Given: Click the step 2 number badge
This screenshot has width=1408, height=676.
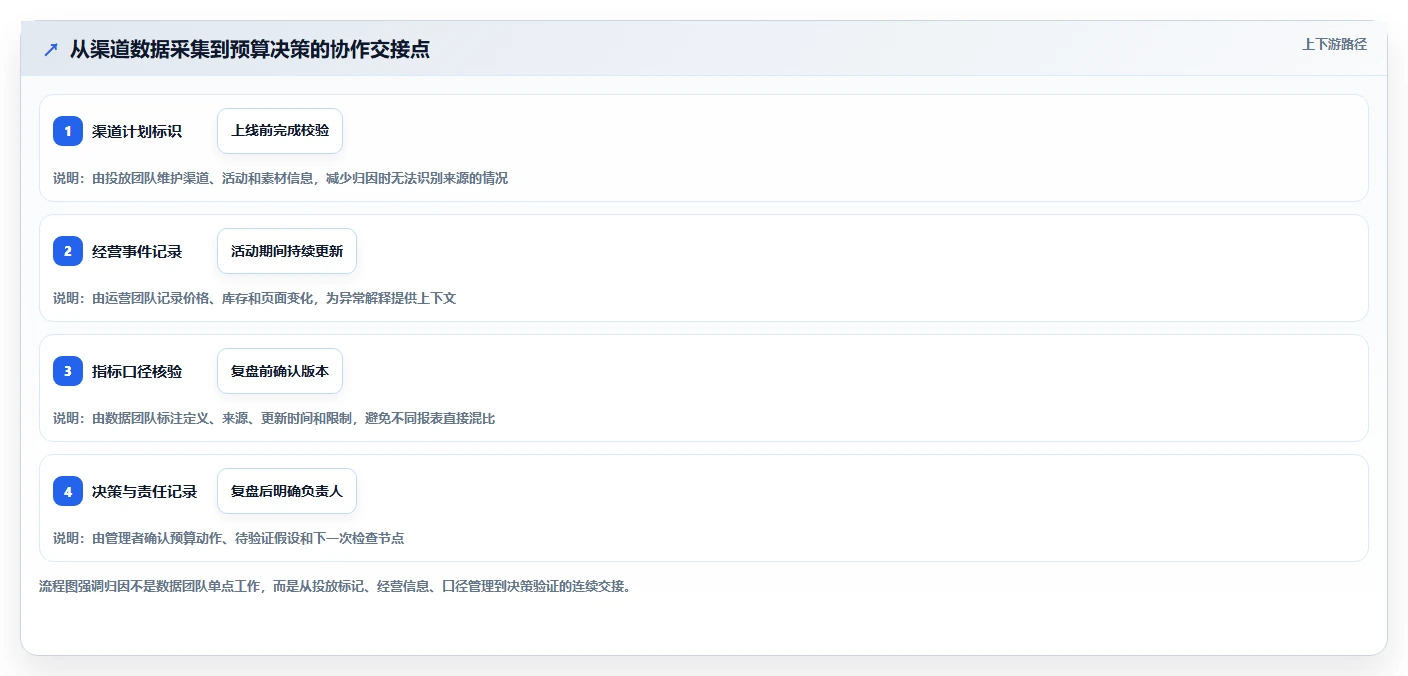Looking at the screenshot, I should click(68, 251).
